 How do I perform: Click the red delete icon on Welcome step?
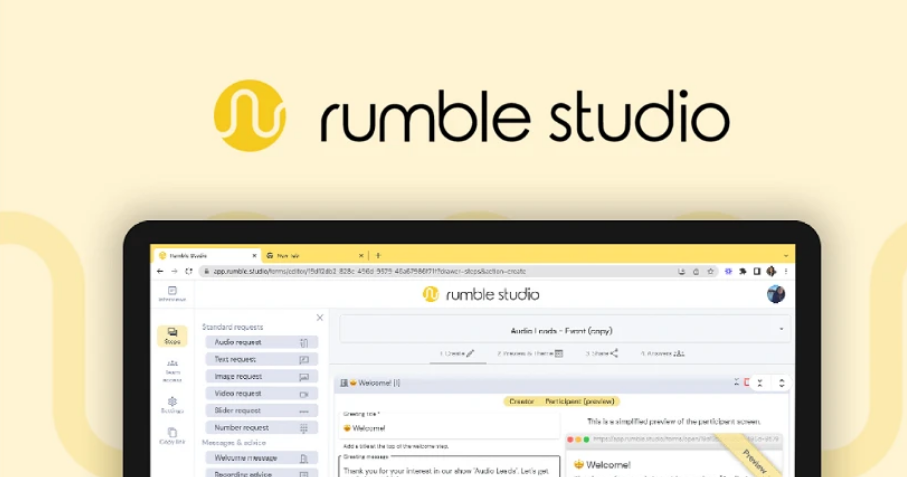[x=747, y=382]
